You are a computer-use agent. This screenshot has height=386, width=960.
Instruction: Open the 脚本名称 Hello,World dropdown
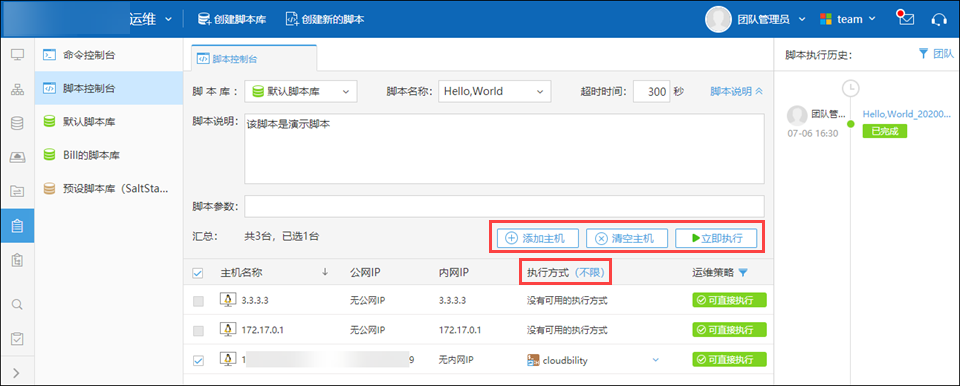pos(495,91)
